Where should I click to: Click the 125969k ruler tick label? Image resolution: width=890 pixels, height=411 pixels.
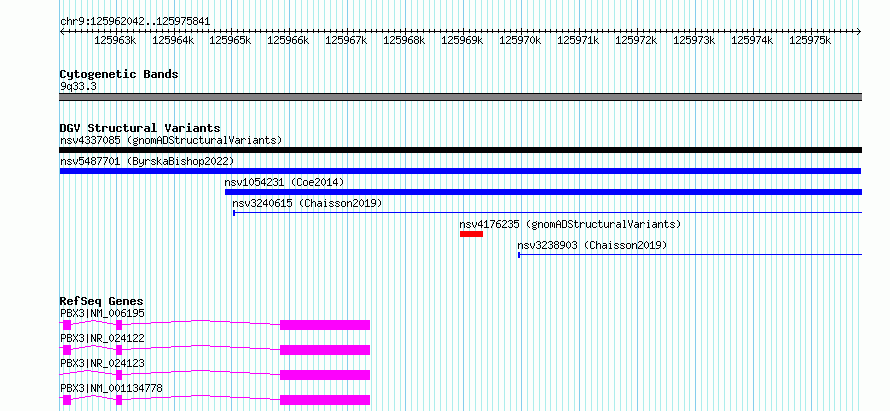click(x=462, y=40)
